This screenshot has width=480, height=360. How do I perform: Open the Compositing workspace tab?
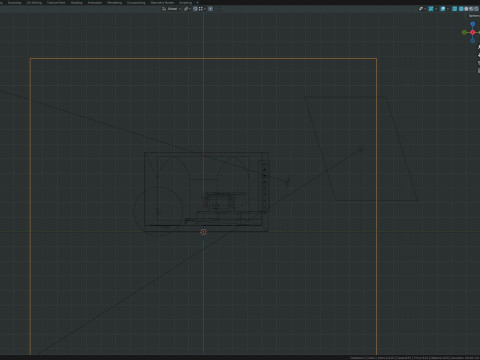click(x=136, y=3)
